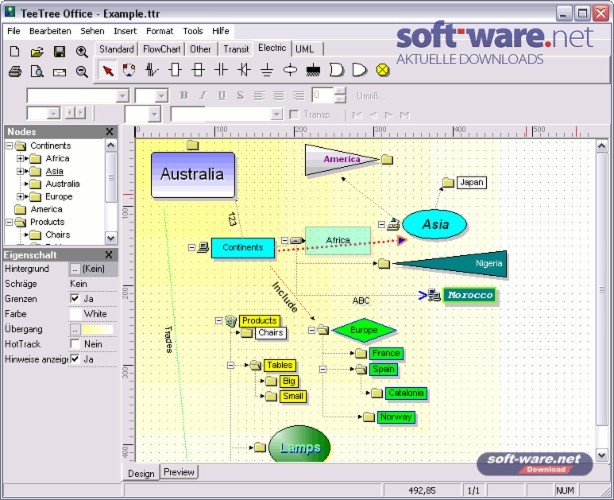Image resolution: width=614 pixels, height=500 pixels.
Task: Expand Europe in the Nodes tree
Action: (20, 197)
